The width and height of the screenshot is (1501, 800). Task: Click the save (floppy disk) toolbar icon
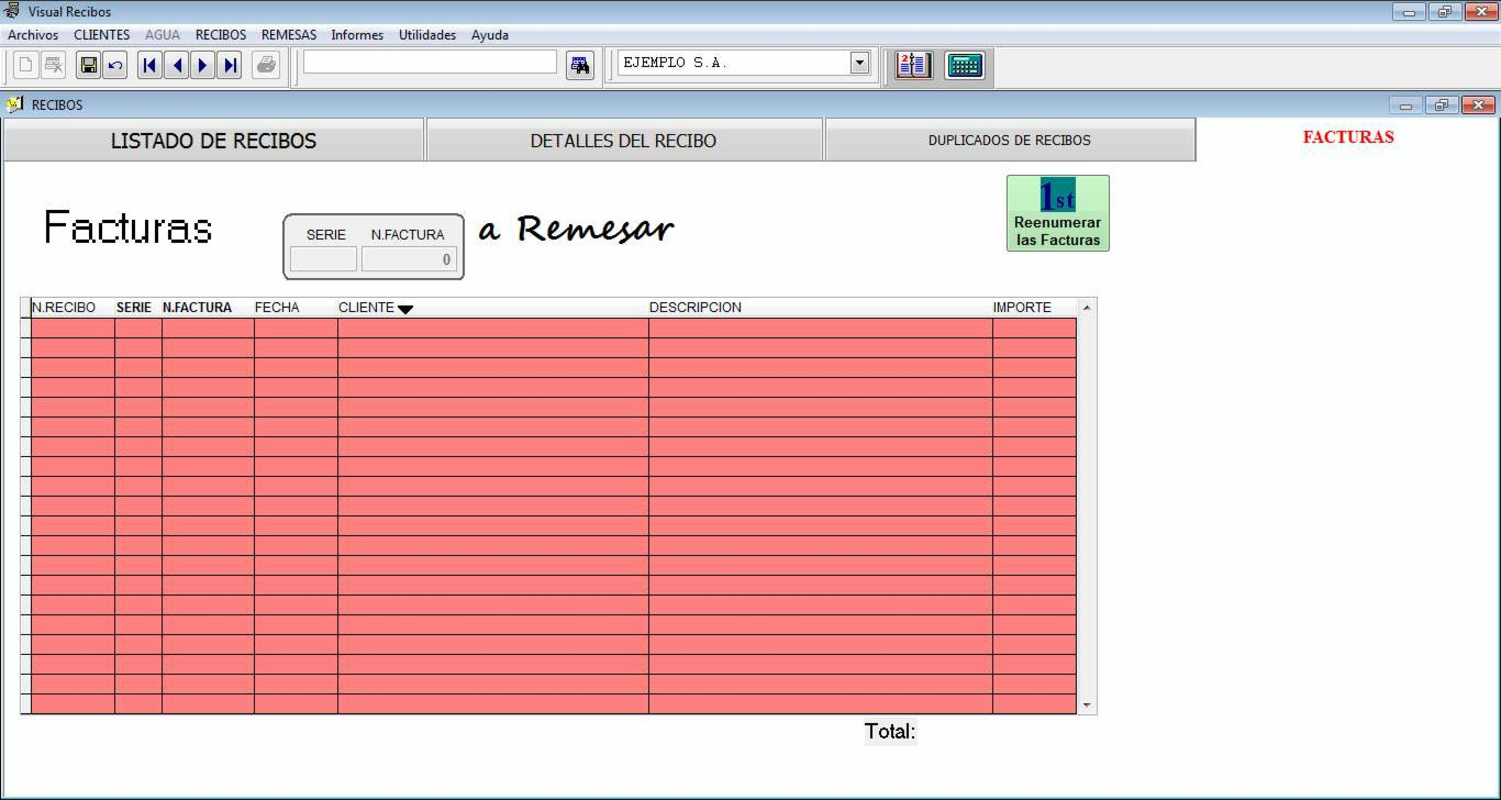coord(88,66)
